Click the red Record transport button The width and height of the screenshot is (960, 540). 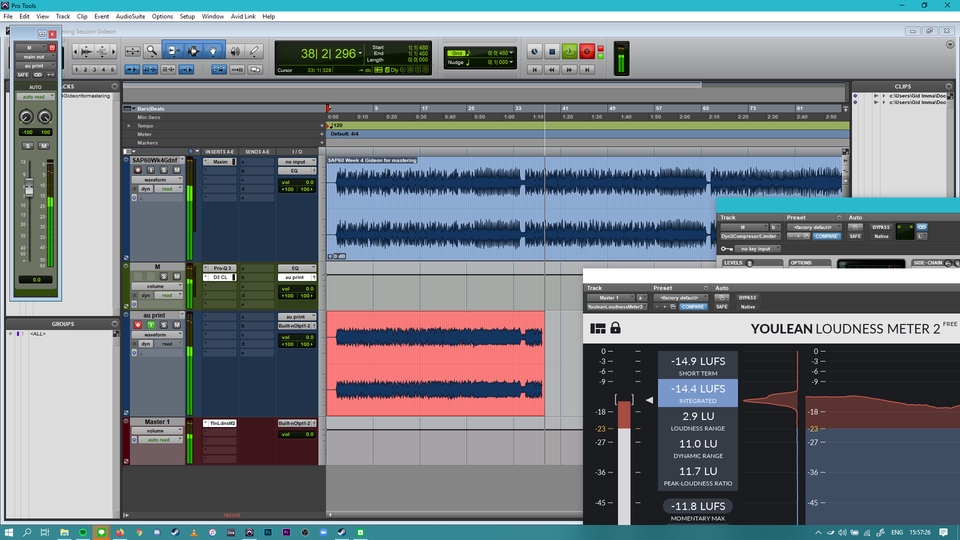(x=587, y=52)
